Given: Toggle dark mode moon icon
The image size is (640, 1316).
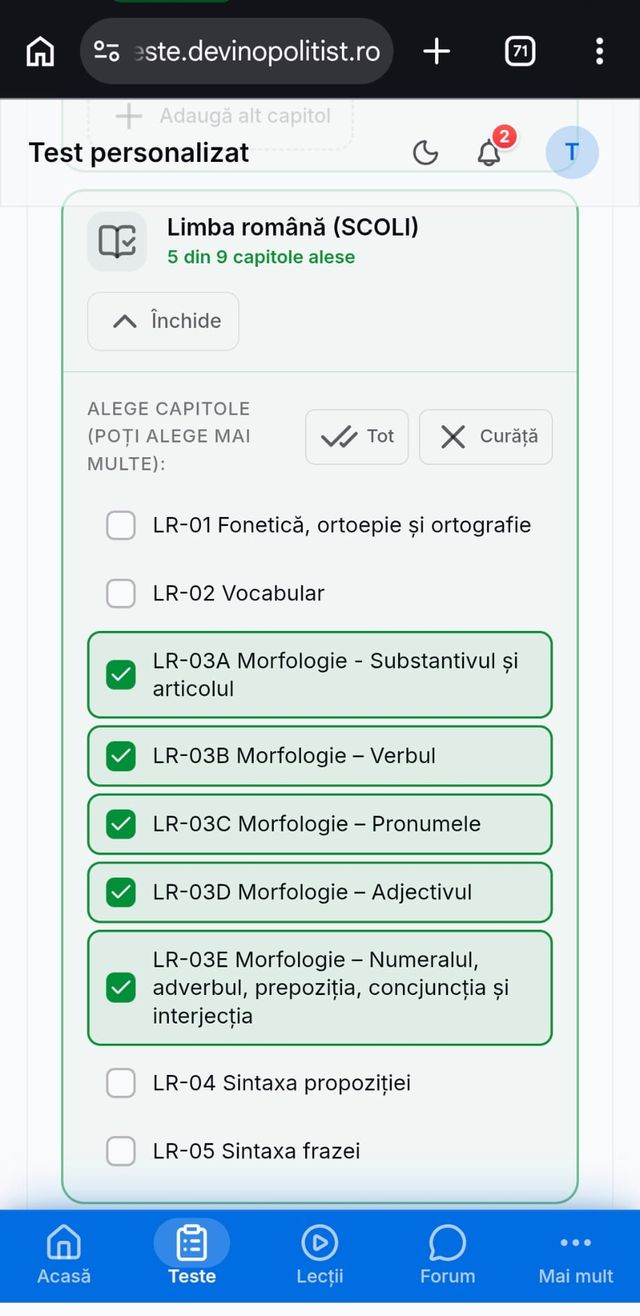Looking at the screenshot, I should click(x=426, y=153).
